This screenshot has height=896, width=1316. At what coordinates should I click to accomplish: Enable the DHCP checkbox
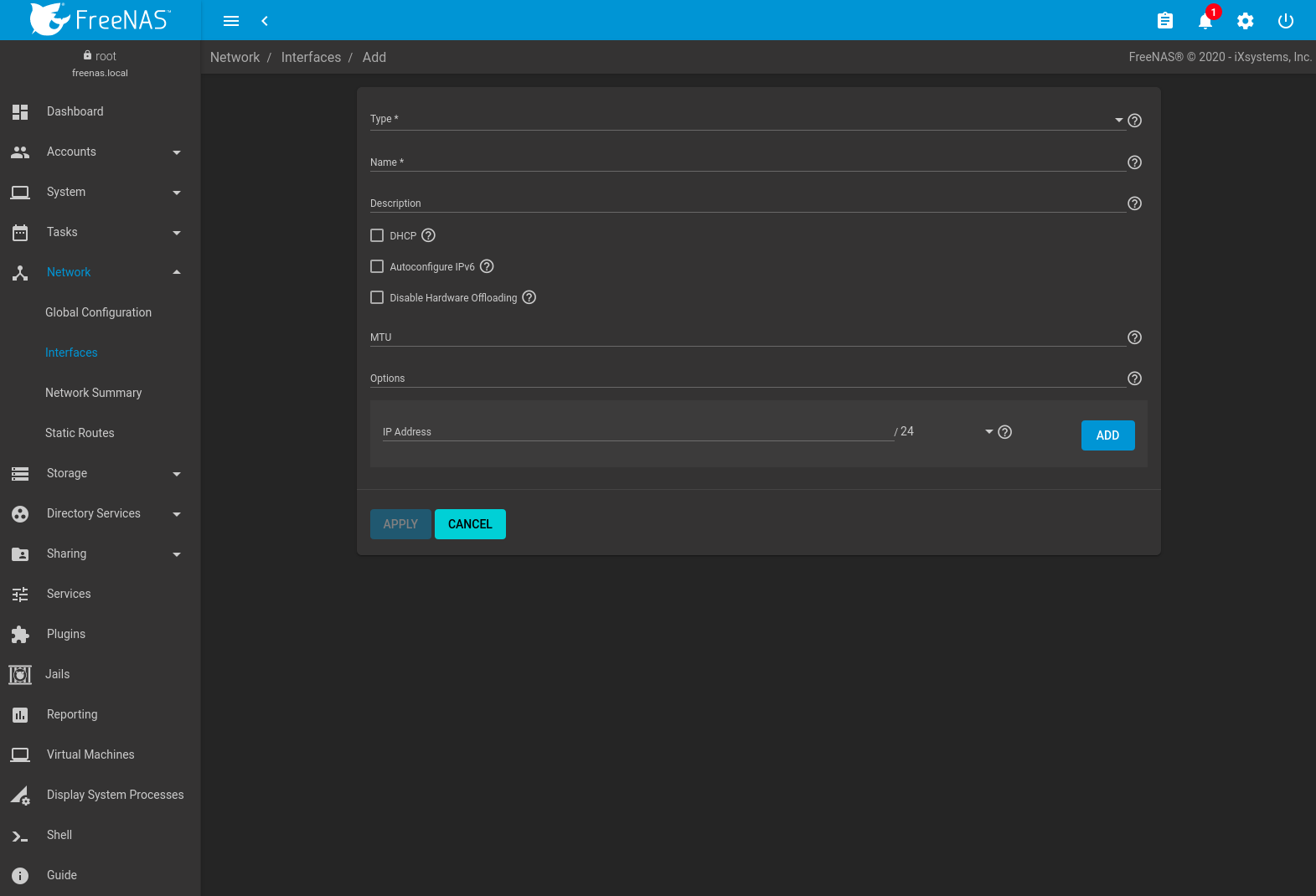377,235
